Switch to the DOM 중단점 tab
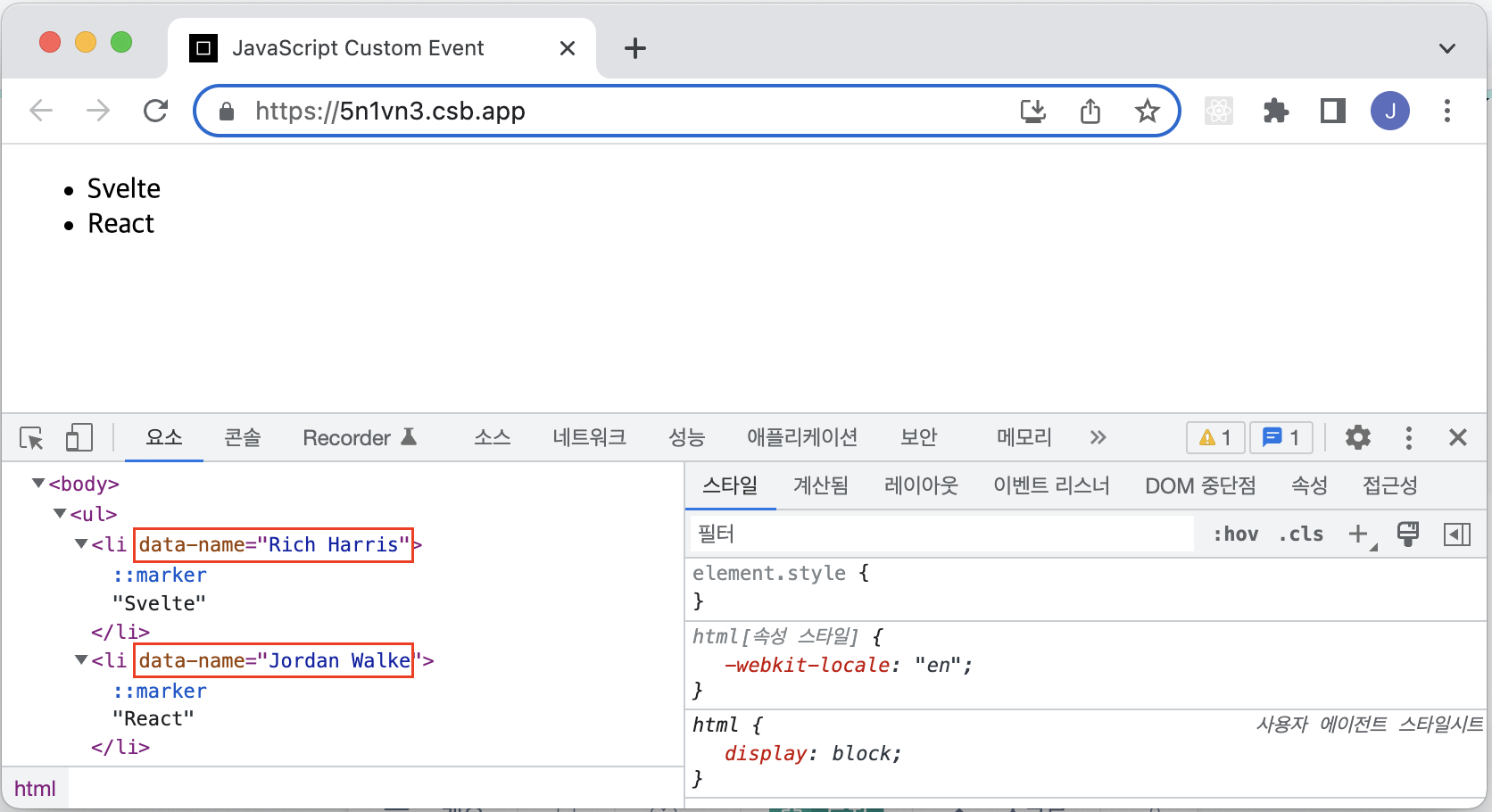The height and width of the screenshot is (812, 1492). tap(1200, 485)
